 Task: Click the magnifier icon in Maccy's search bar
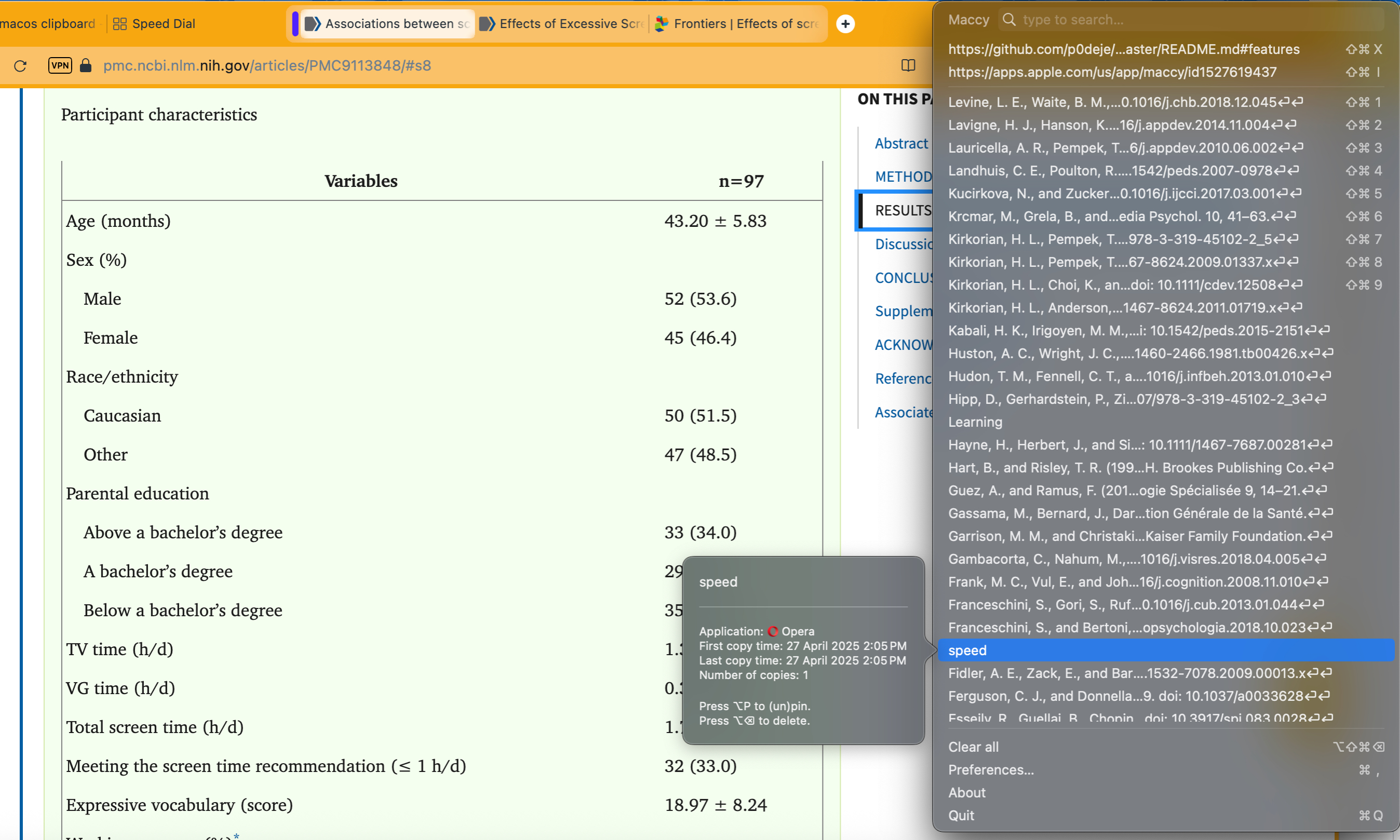(1009, 20)
